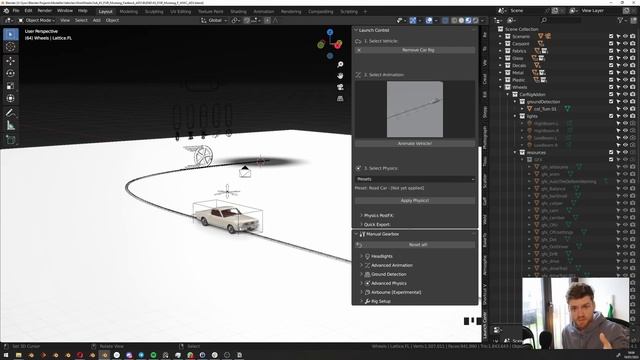Viewport: 640px width, 360px height.
Task: Select the 3D Cursor tool
Action: [11, 47]
